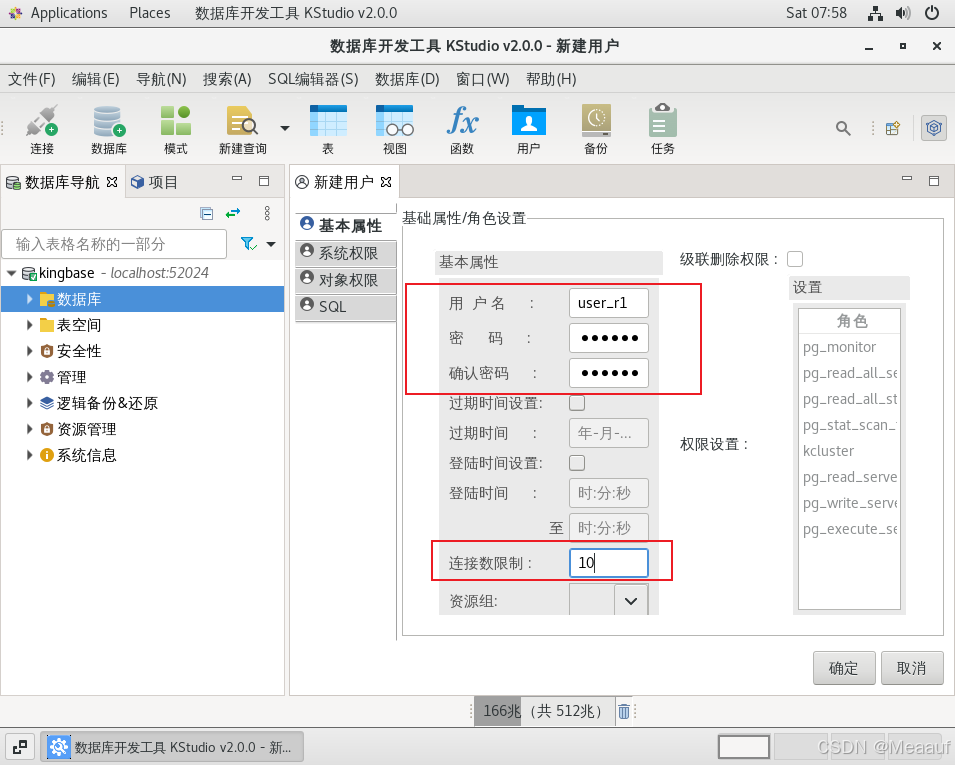This screenshot has width=955, height=765.
Task: Close the 新建用户 tab
Action: pyautogui.click(x=386, y=182)
